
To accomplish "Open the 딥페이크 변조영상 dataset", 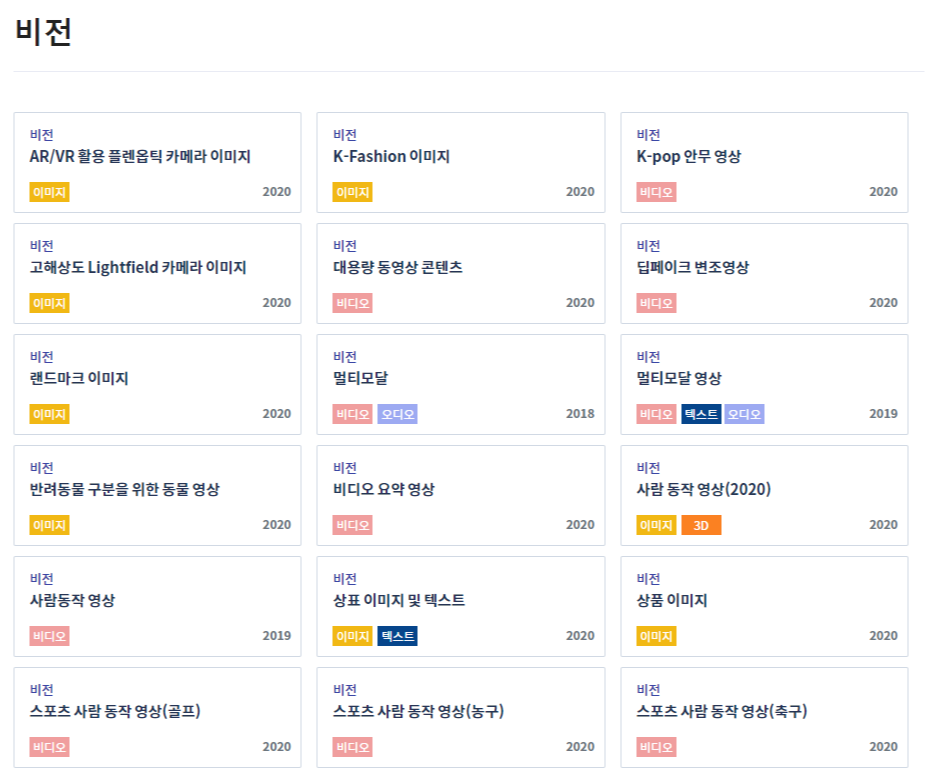I will point(693,268).
